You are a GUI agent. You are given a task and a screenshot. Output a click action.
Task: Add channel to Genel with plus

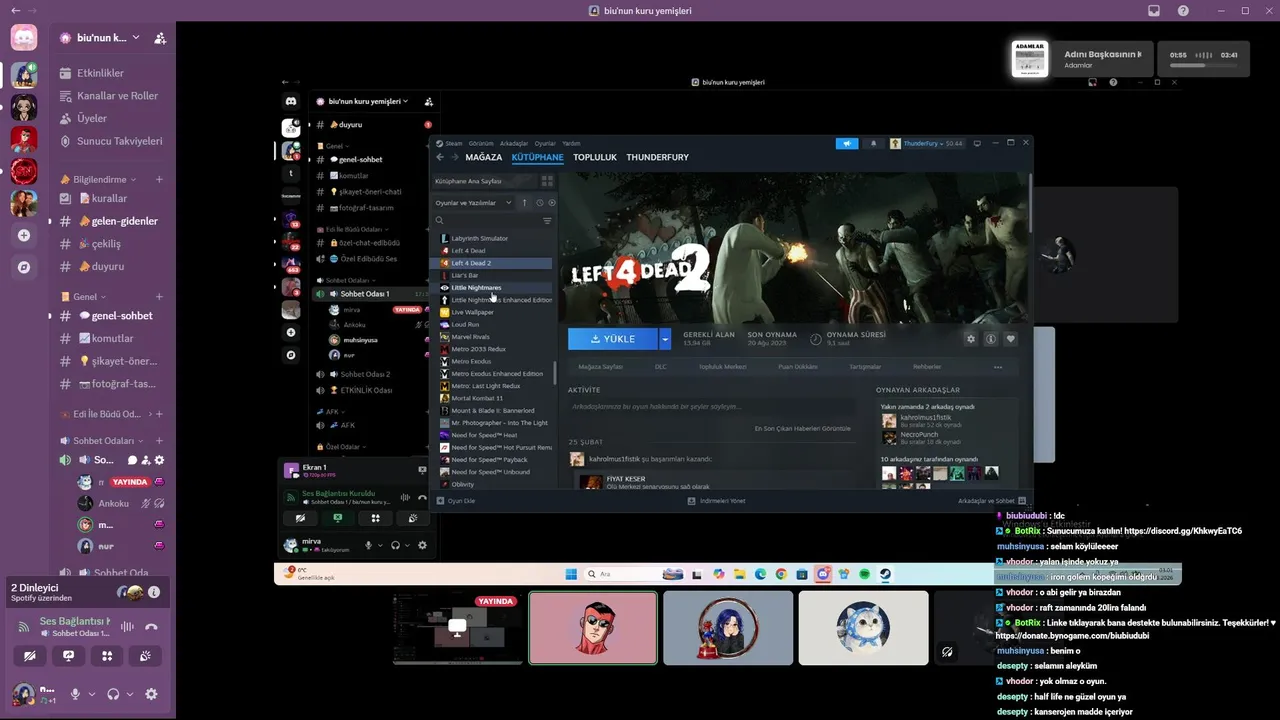[159, 297]
